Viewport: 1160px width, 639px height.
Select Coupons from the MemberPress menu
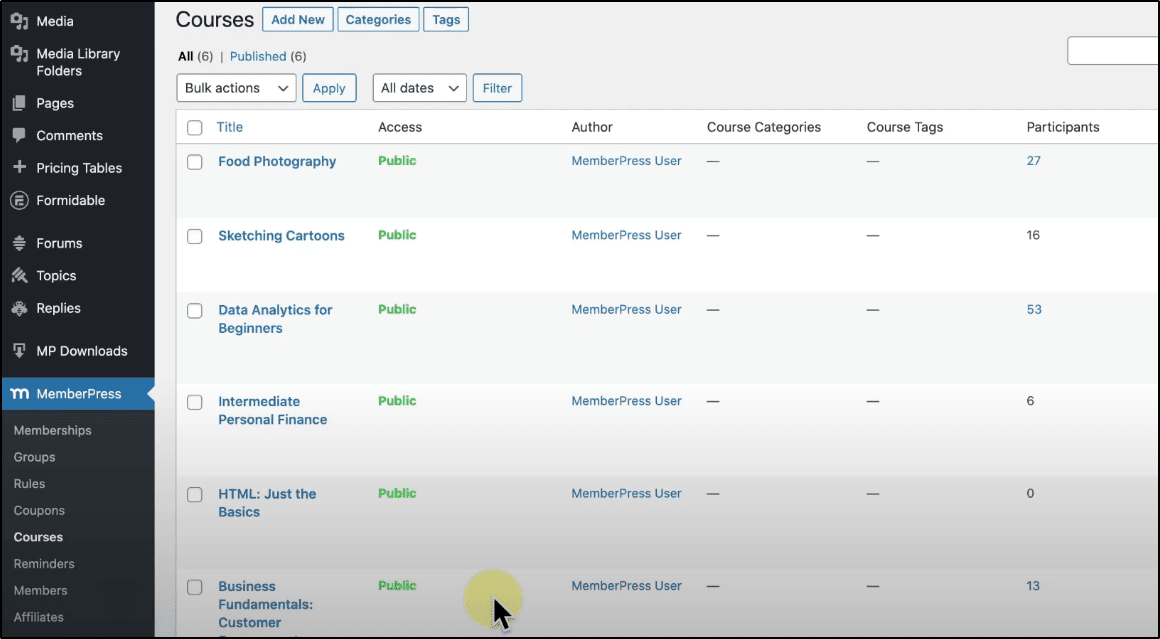coord(39,510)
